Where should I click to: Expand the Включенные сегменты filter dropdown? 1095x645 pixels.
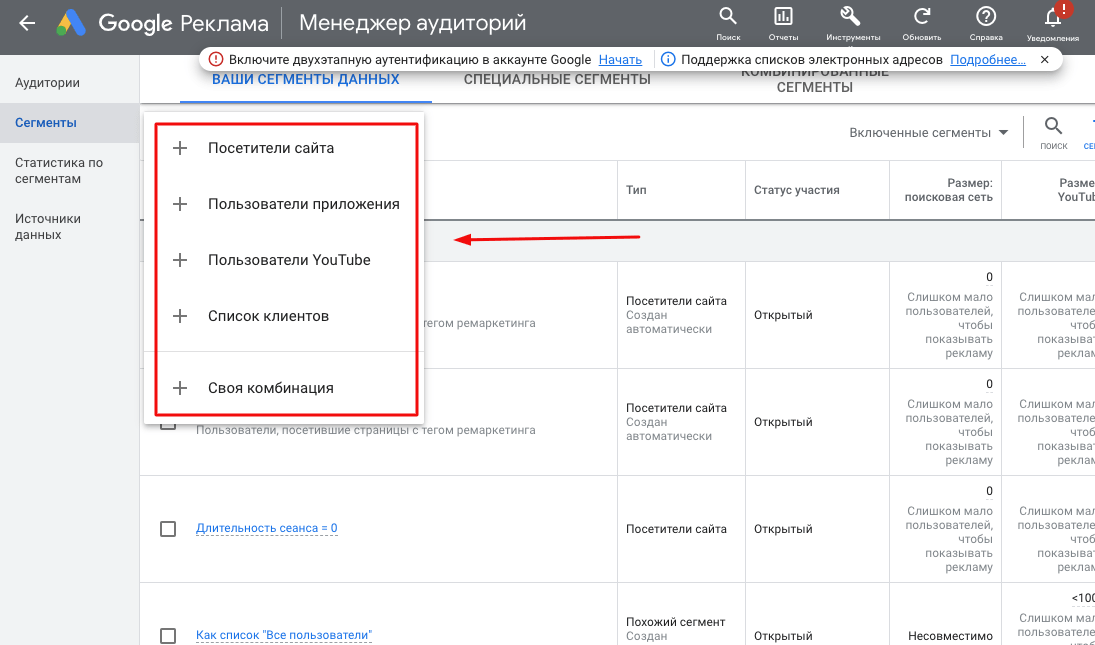coord(929,133)
